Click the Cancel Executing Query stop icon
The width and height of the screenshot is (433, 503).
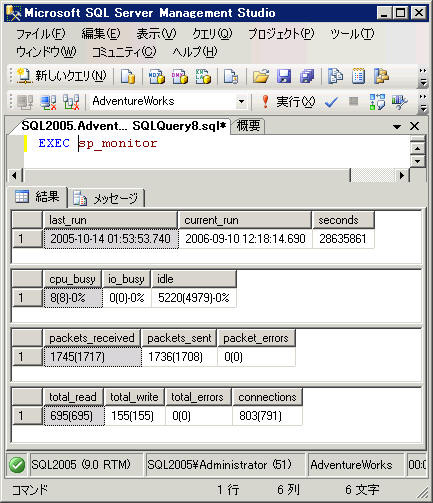tap(354, 101)
